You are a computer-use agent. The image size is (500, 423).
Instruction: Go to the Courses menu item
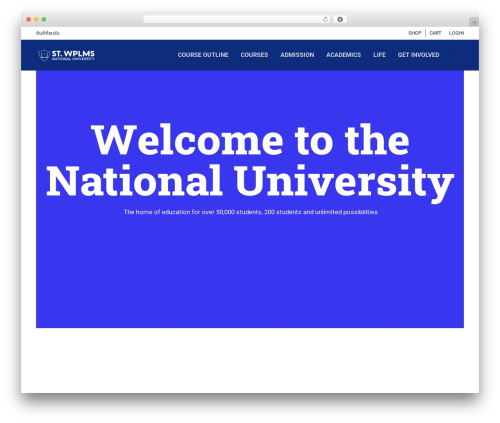coord(254,55)
